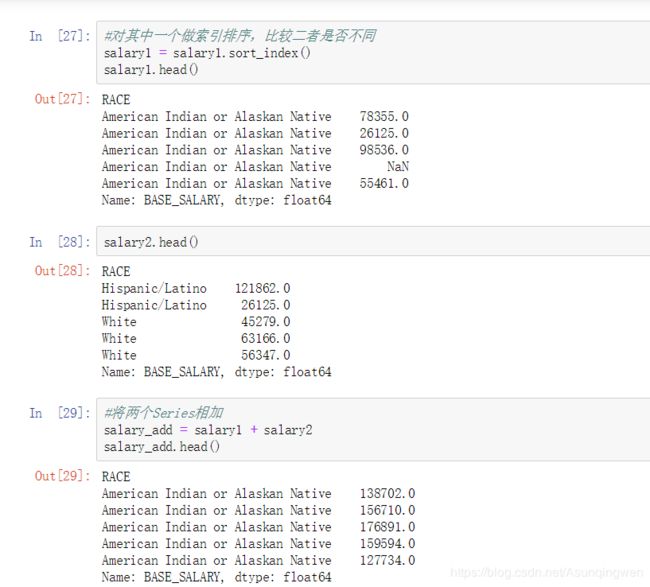Click RACE header in Out[29]
Image resolution: width=650 pixels, height=587 pixels.
pyautogui.click(x=116, y=477)
